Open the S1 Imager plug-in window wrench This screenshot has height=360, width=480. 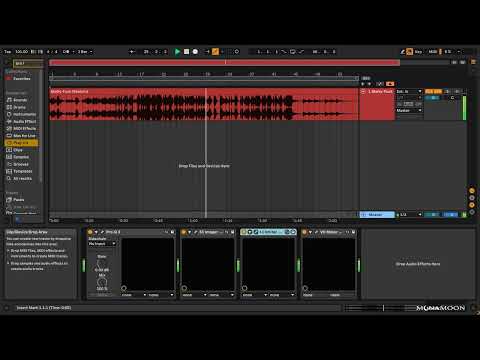point(196,232)
